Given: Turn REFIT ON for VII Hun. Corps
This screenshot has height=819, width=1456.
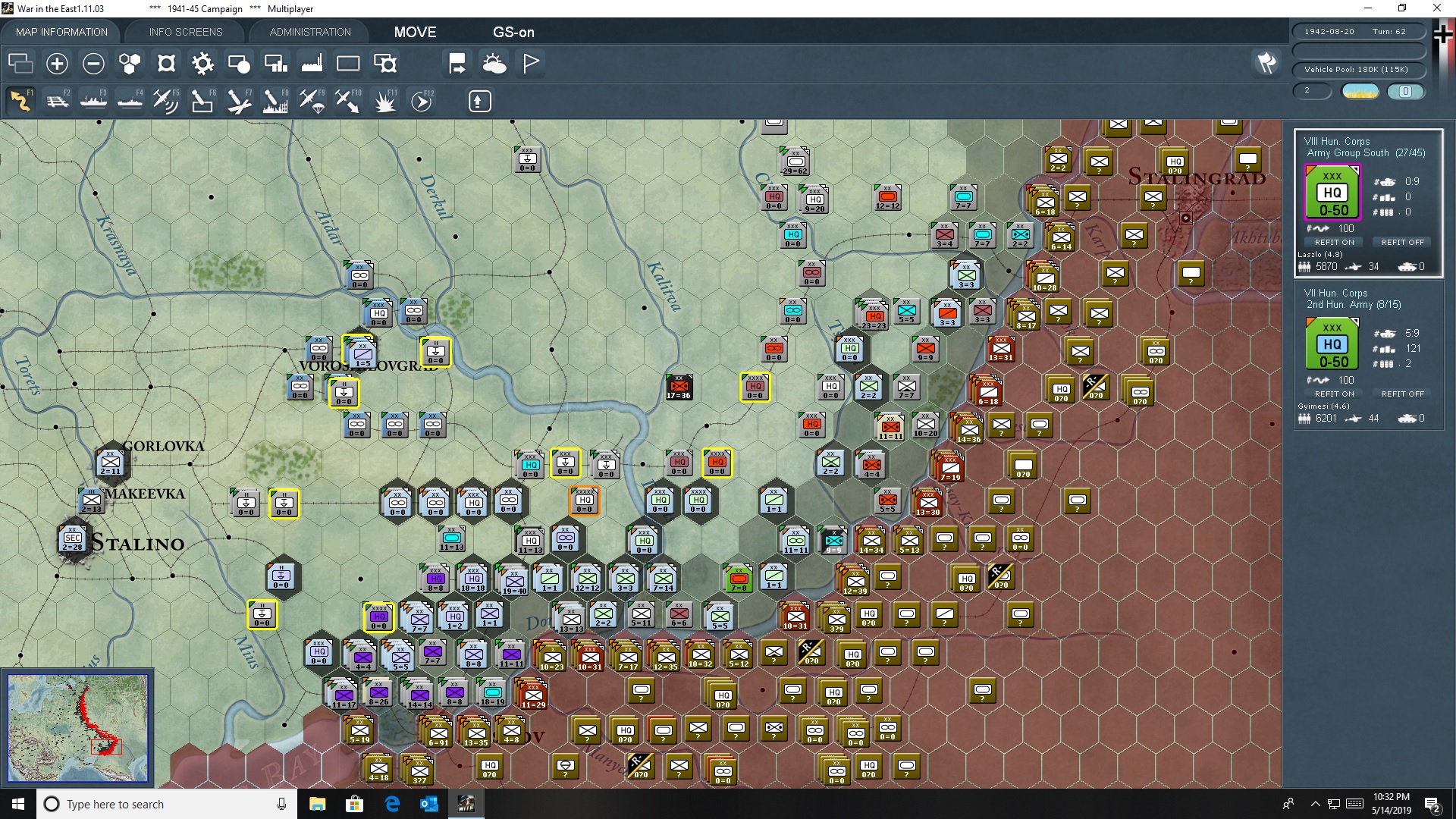Looking at the screenshot, I should (x=1334, y=394).
